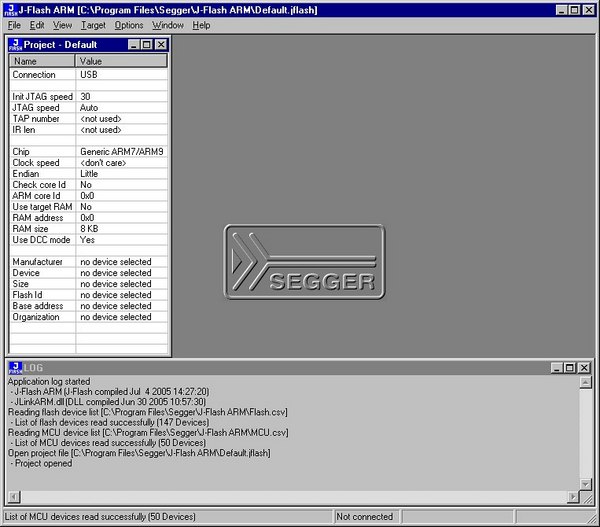600x527 pixels.
Task: Click the LOG scroll left arrow
Action: [13, 497]
